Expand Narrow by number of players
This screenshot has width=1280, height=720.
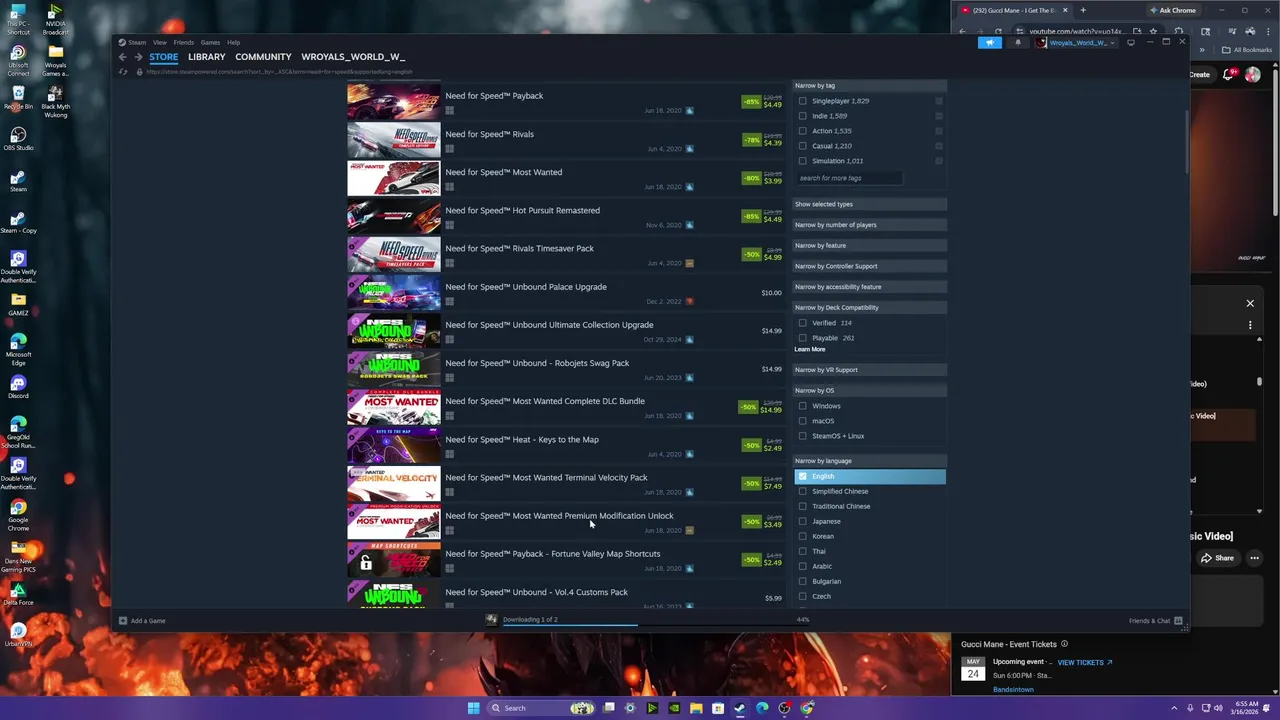tap(869, 225)
